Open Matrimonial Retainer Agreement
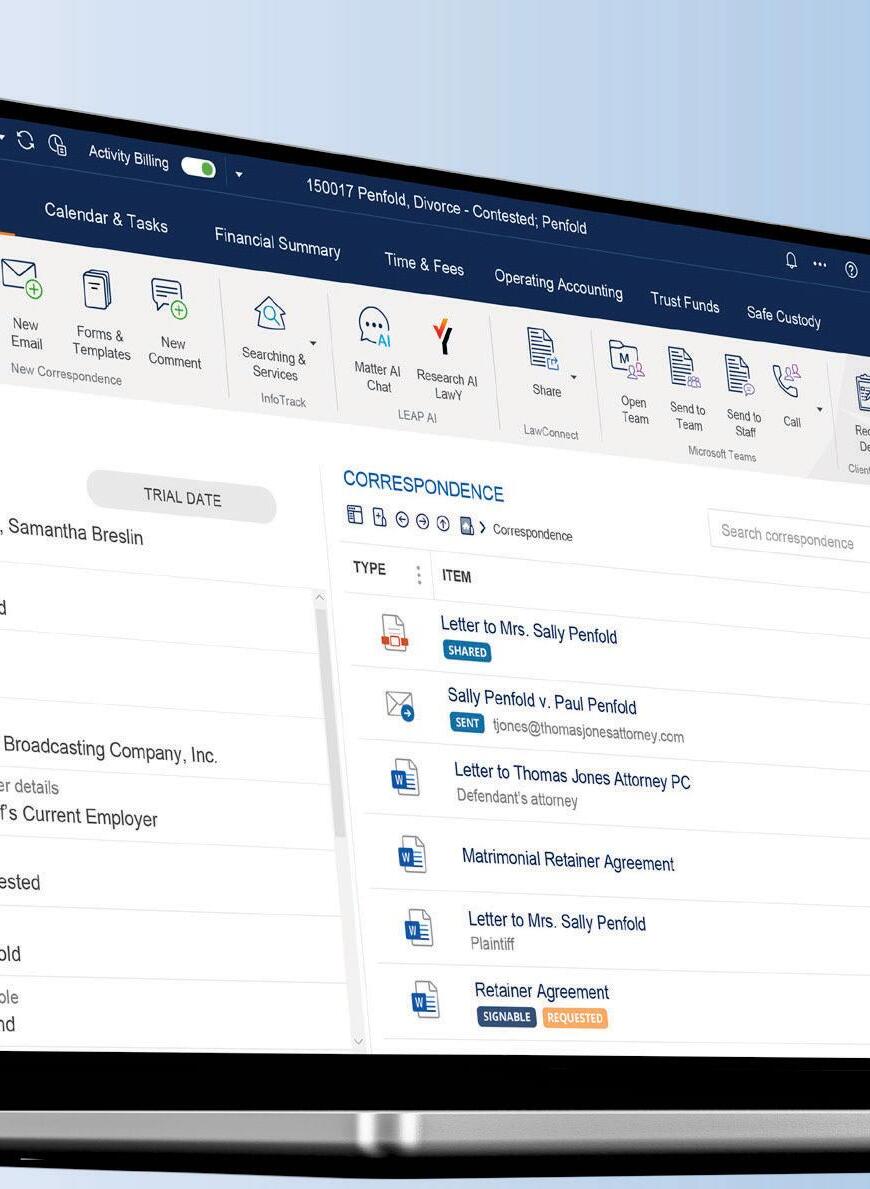The height and width of the screenshot is (1189, 870). click(567, 860)
